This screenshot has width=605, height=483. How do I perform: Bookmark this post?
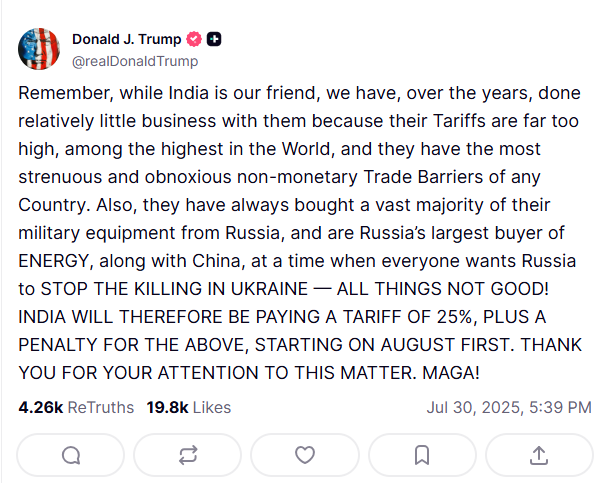422,455
